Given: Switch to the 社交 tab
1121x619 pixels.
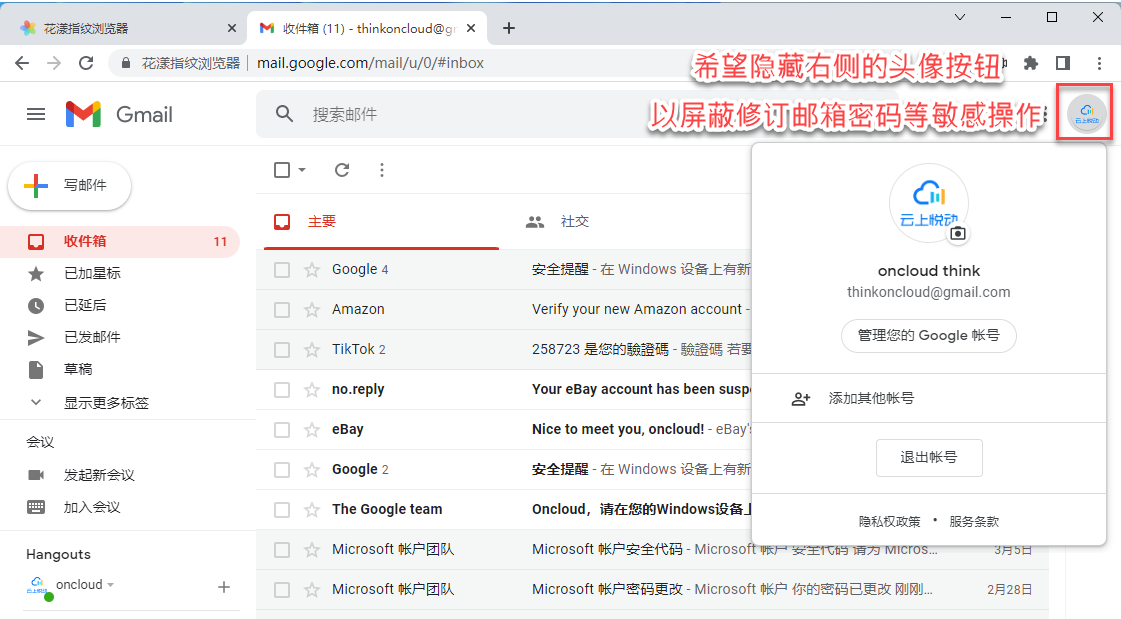Looking at the screenshot, I should click(x=557, y=222).
